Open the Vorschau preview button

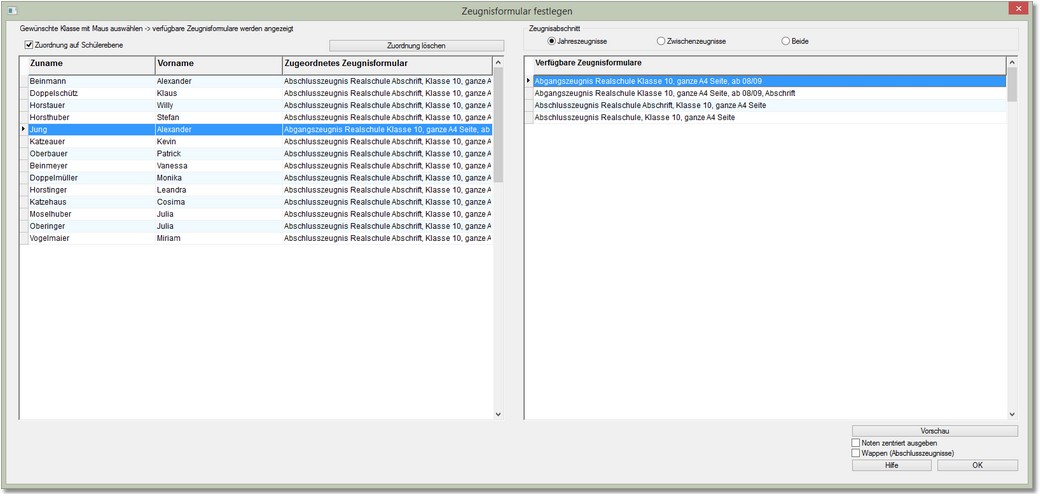point(933,430)
